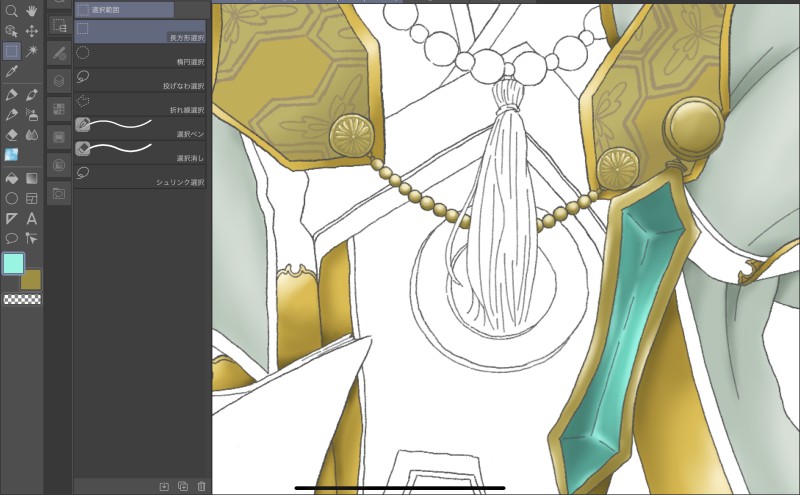Select the Figure circle tool

coord(11,198)
